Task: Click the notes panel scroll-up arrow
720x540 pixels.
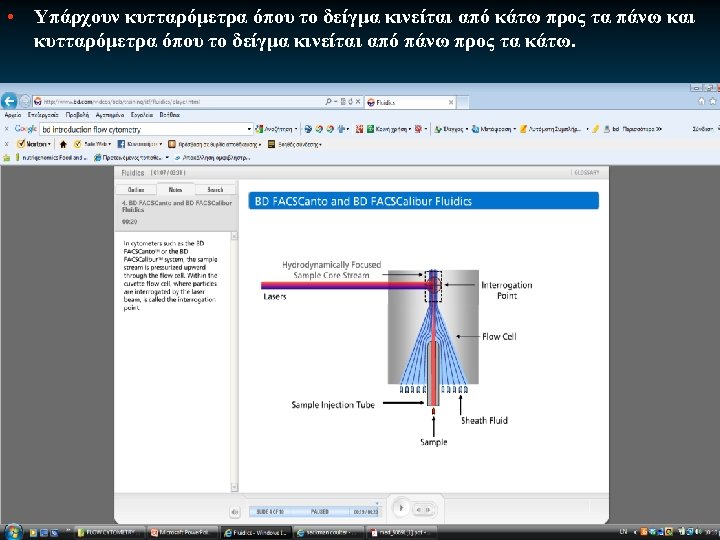Action: click(234, 236)
